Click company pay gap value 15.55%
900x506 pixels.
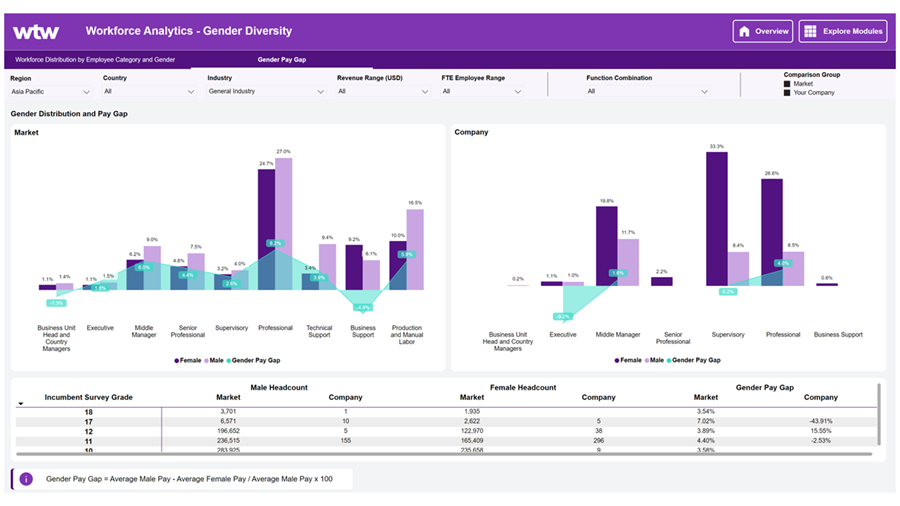point(821,431)
